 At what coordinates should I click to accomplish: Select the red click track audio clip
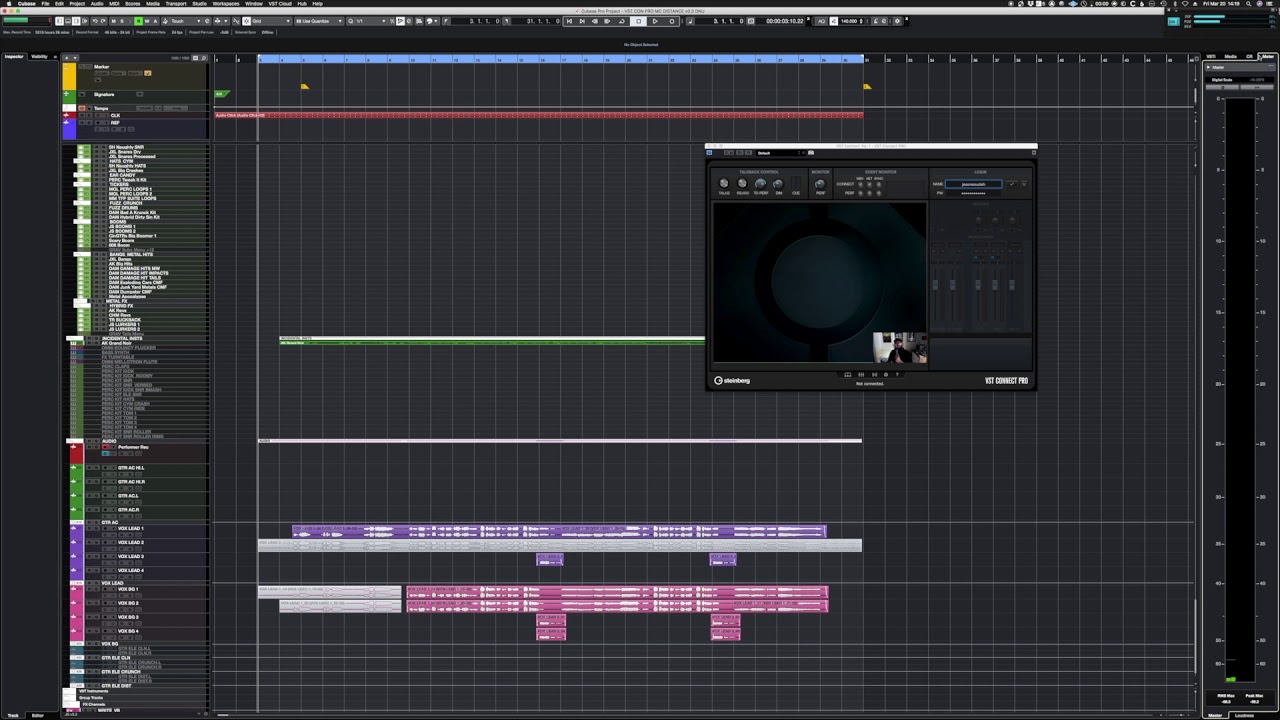pos(539,115)
